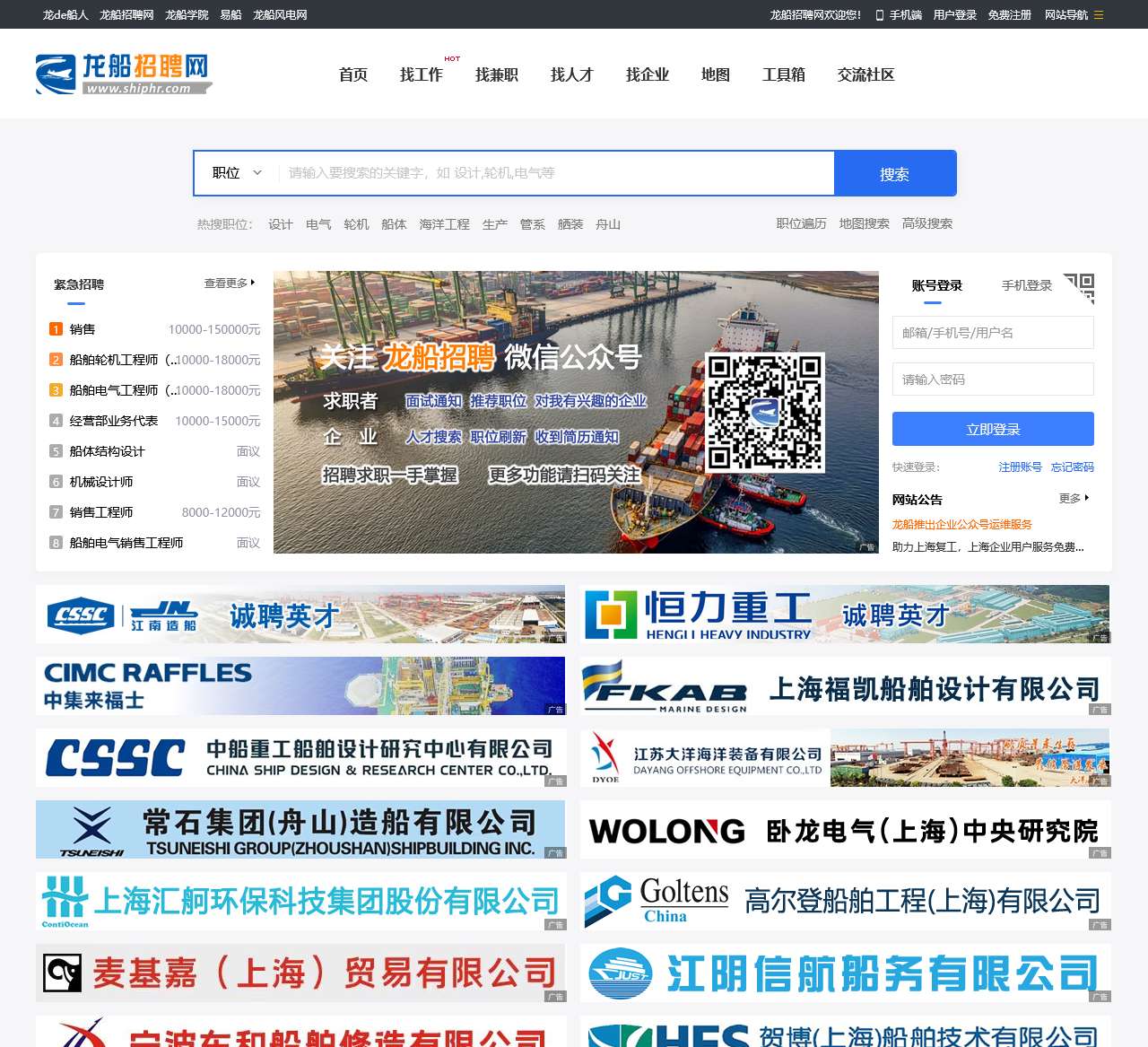The image size is (1148, 1047).
Task: Click the 常石集团(舟山)造船 banner
Action: coord(300,830)
